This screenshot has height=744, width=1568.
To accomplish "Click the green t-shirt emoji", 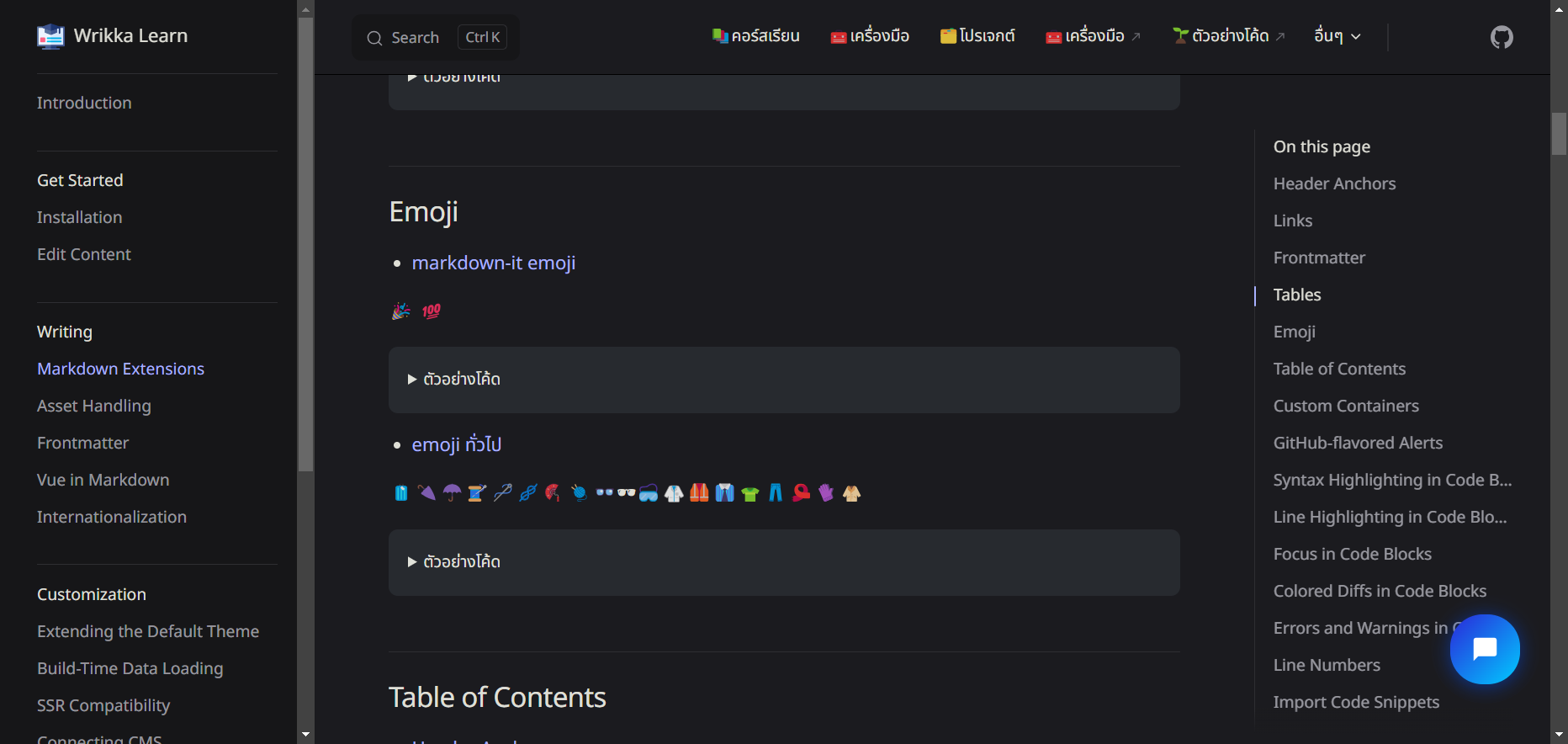I will pos(750,494).
